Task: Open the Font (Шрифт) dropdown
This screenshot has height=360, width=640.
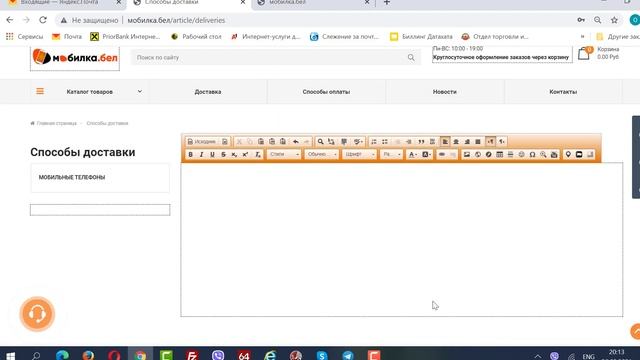Action: pyautogui.click(x=359, y=155)
